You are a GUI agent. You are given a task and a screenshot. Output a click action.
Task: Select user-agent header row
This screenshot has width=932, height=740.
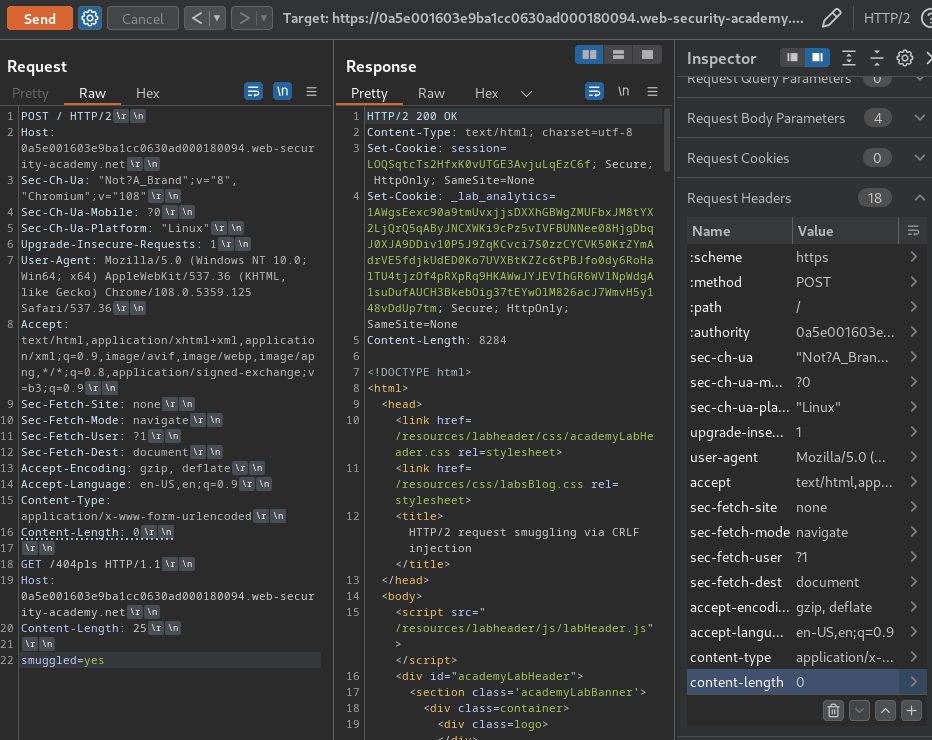[x=807, y=457]
